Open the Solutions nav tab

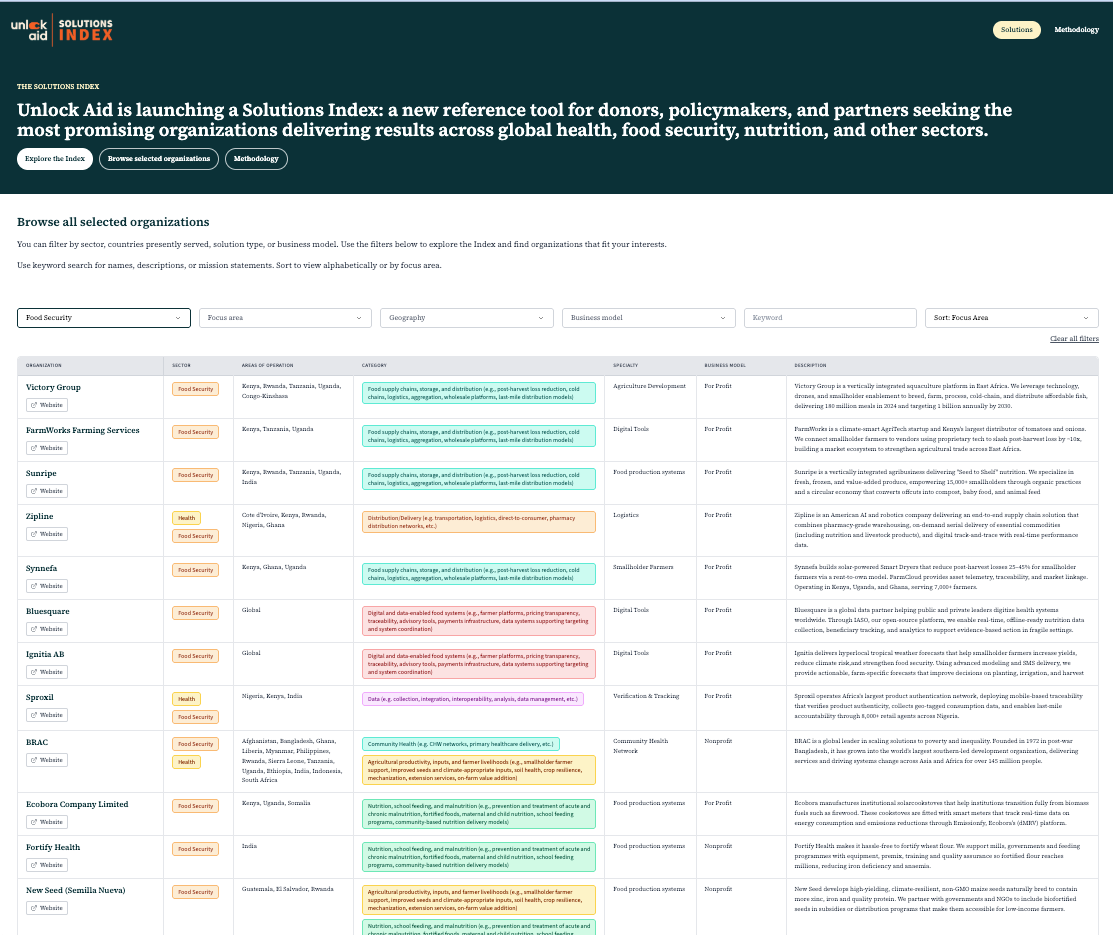pyautogui.click(x=1016, y=30)
